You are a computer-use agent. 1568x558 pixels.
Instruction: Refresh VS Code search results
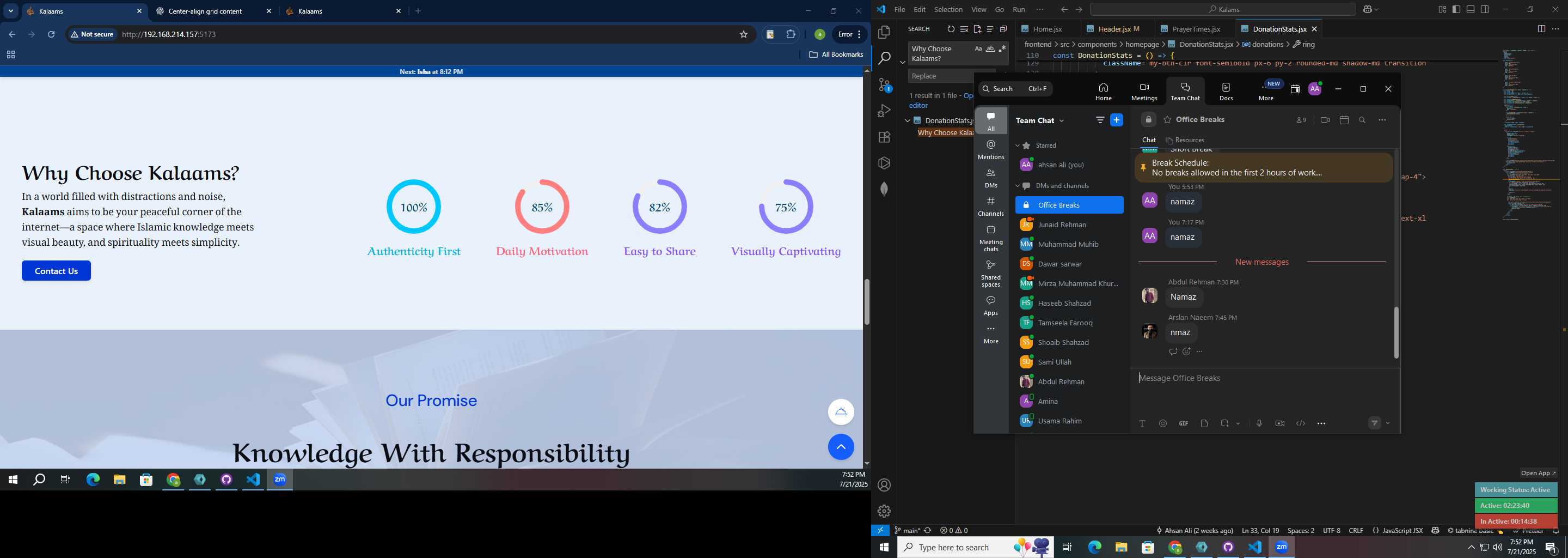pyautogui.click(x=950, y=29)
